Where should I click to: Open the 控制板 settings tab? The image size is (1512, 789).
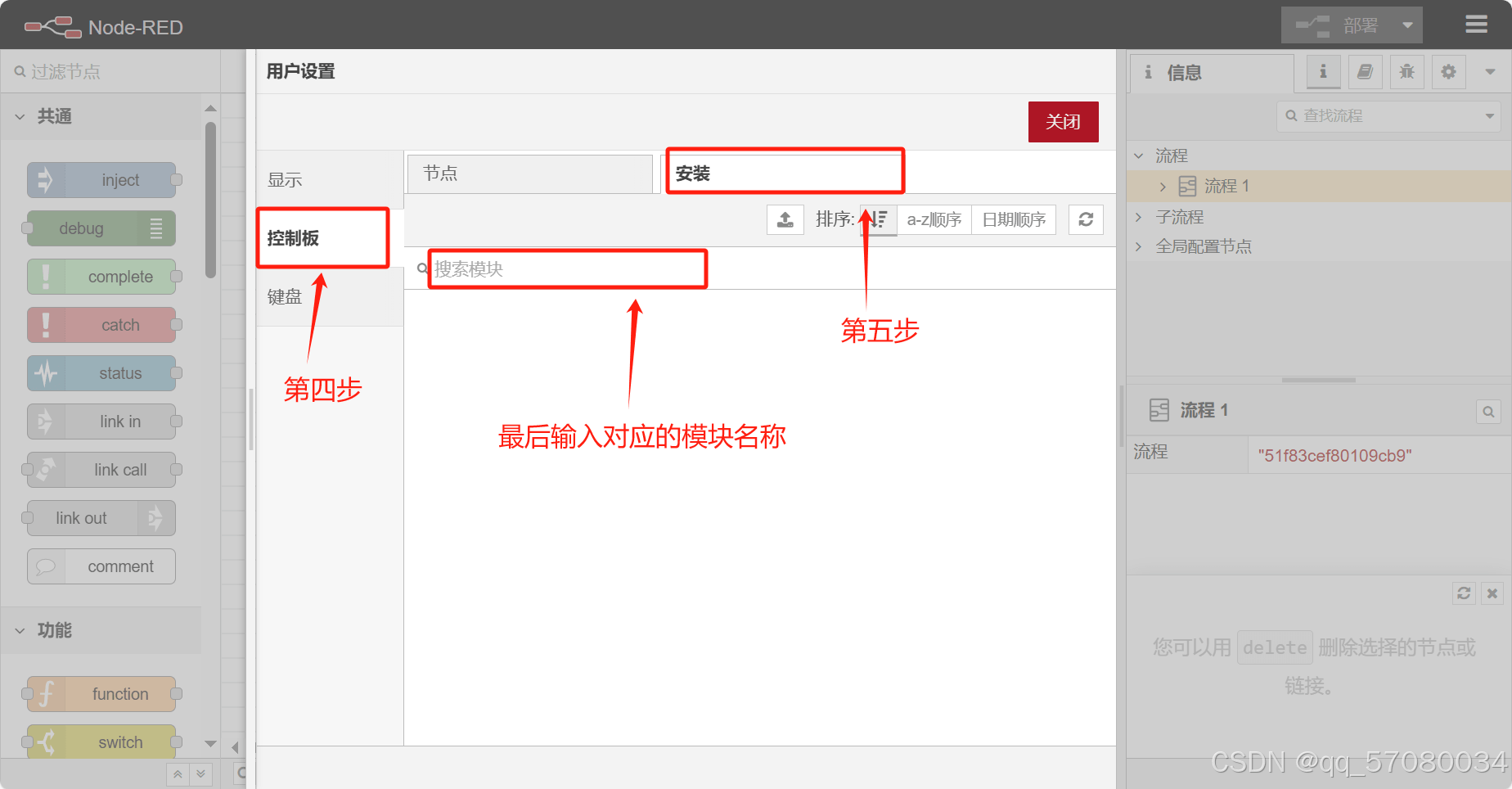click(330, 238)
